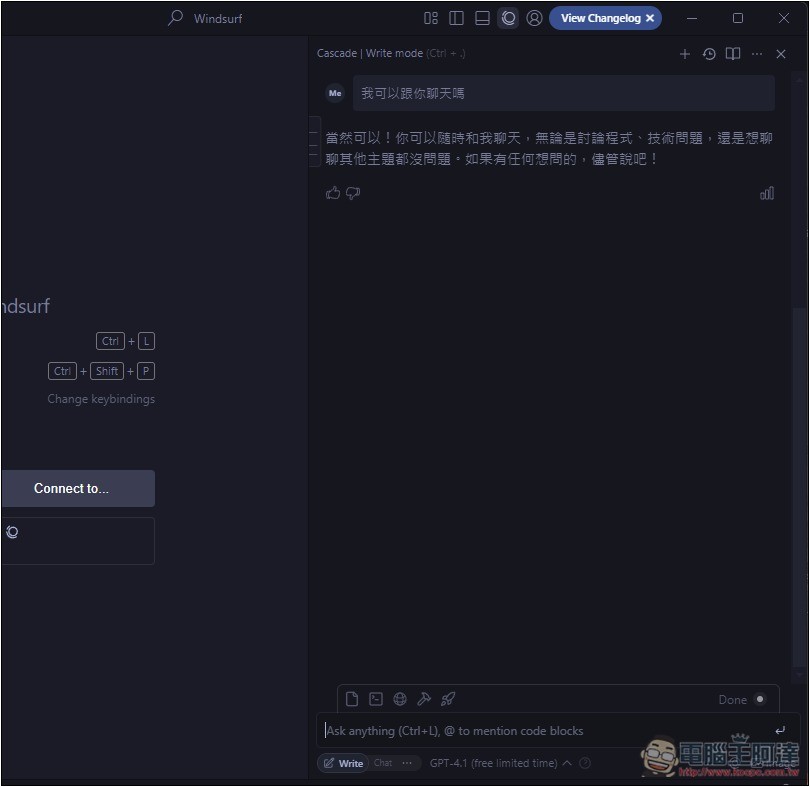The width and height of the screenshot is (810, 787).
Task: Click the globe web icon above input
Action: 400,699
